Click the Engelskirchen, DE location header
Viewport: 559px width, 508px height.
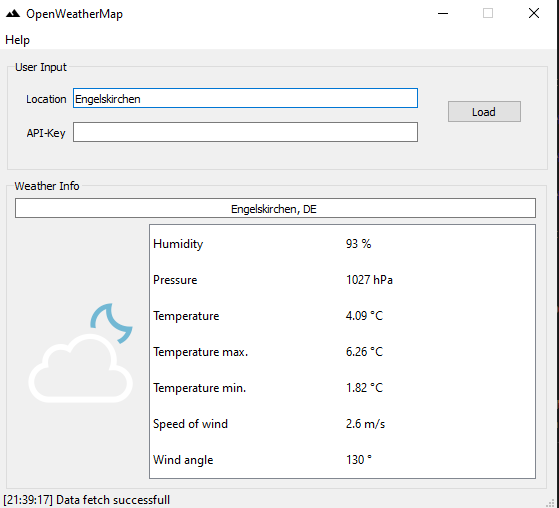pos(275,208)
